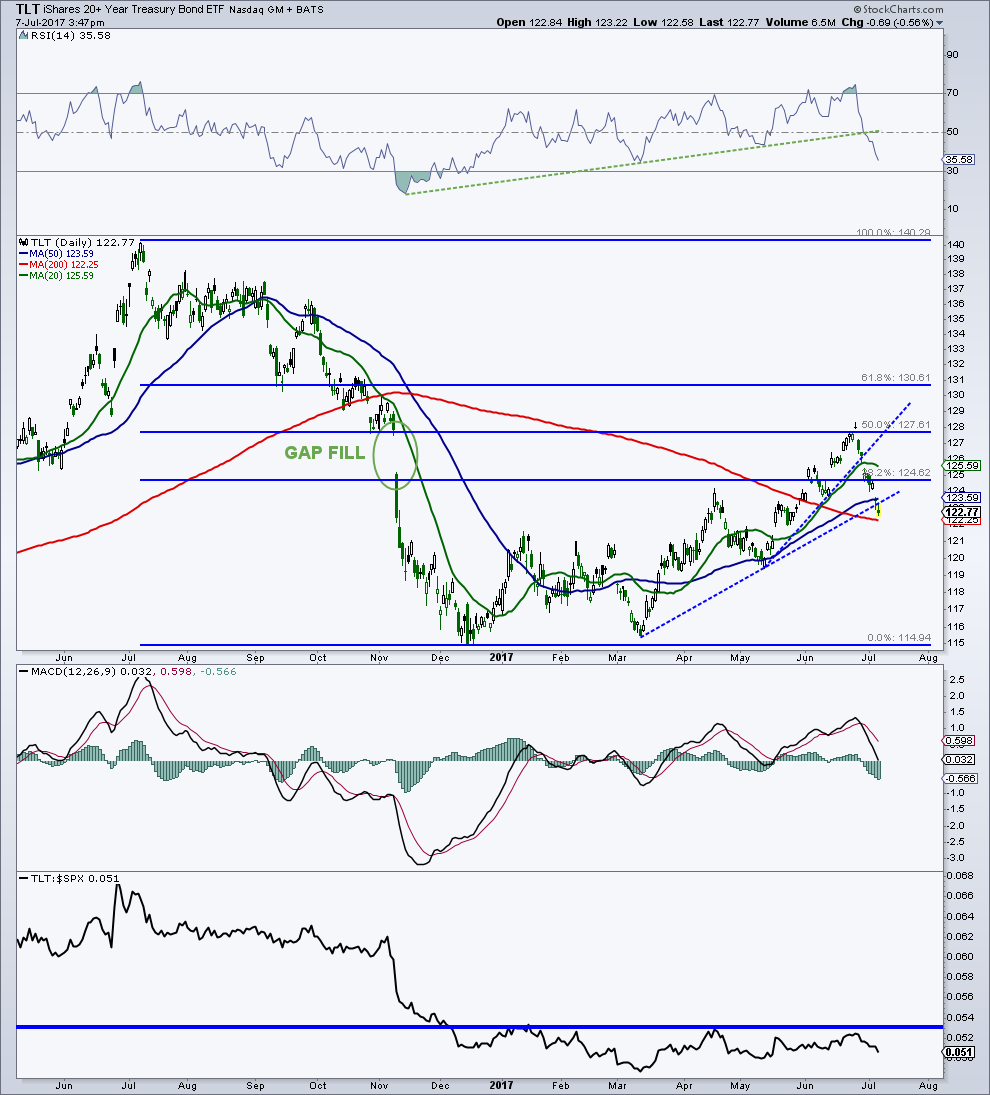Click the Dec label on the bottom time axis

point(441,1085)
